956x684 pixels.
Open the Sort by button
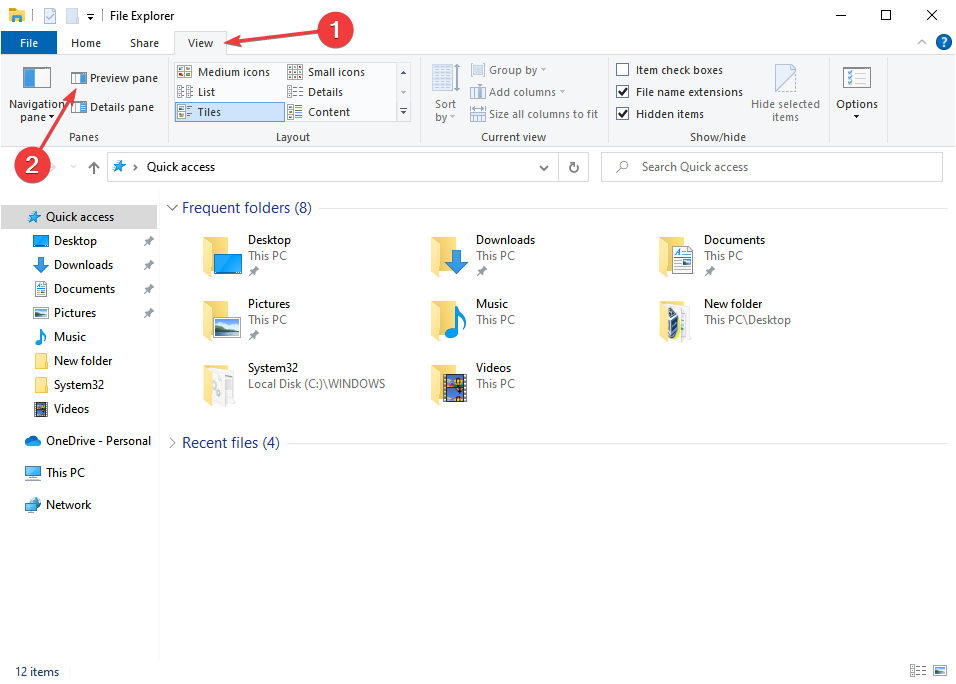tap(445, 94)
